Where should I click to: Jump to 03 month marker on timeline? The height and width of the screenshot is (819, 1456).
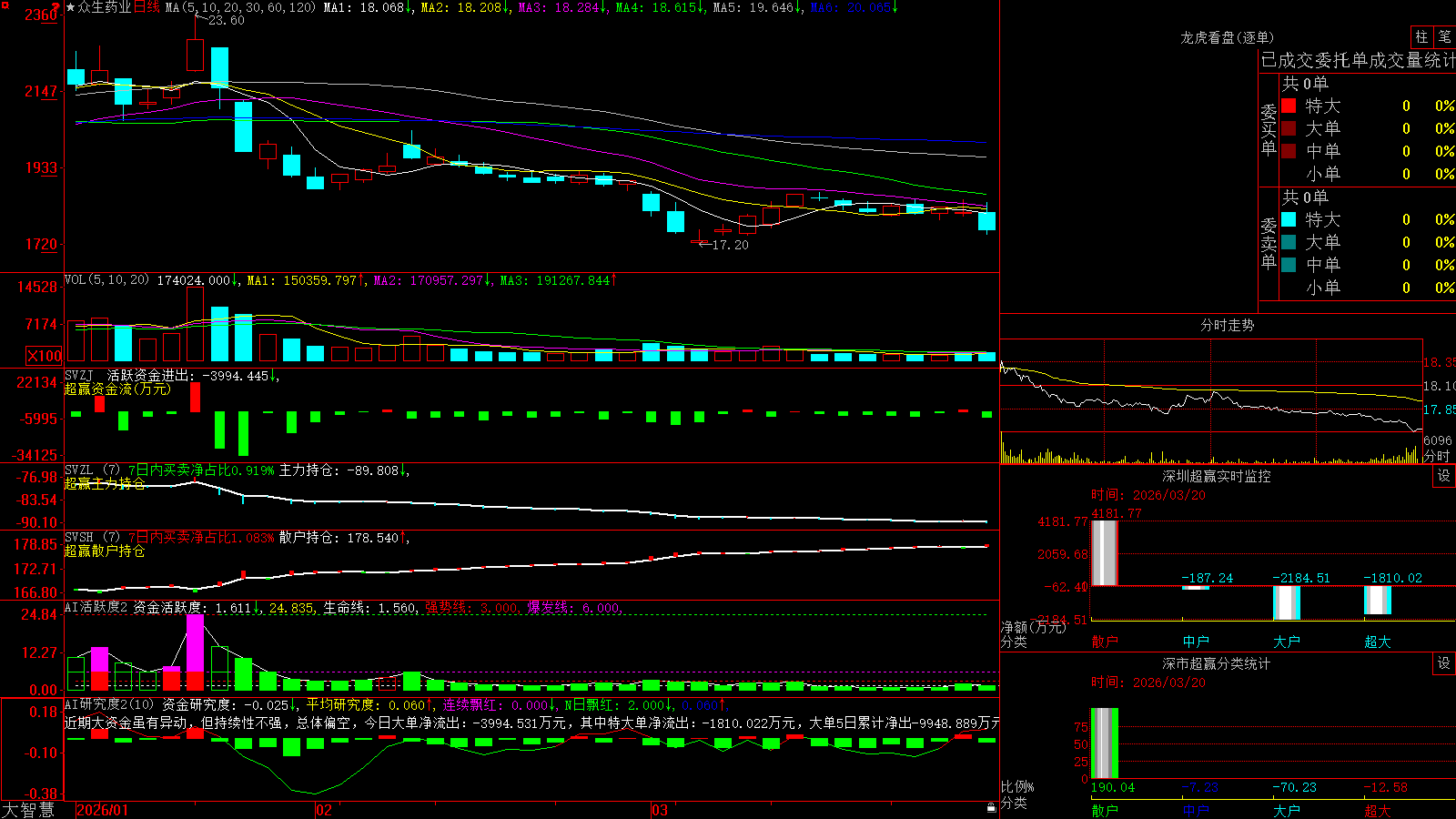[x=660, y=810]
